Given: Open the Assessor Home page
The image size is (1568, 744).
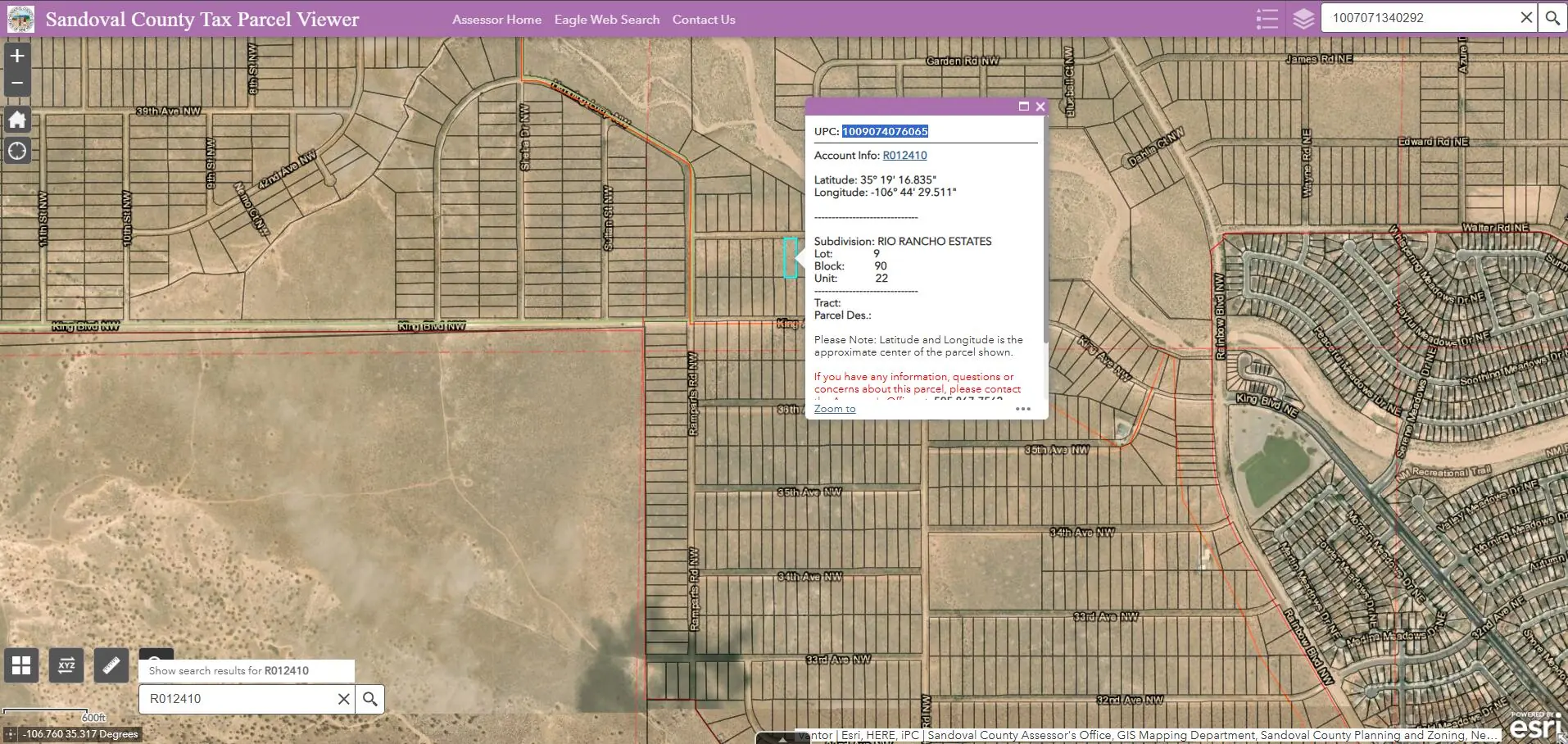Looking at the screenshot, I should (x=496, y=20).
